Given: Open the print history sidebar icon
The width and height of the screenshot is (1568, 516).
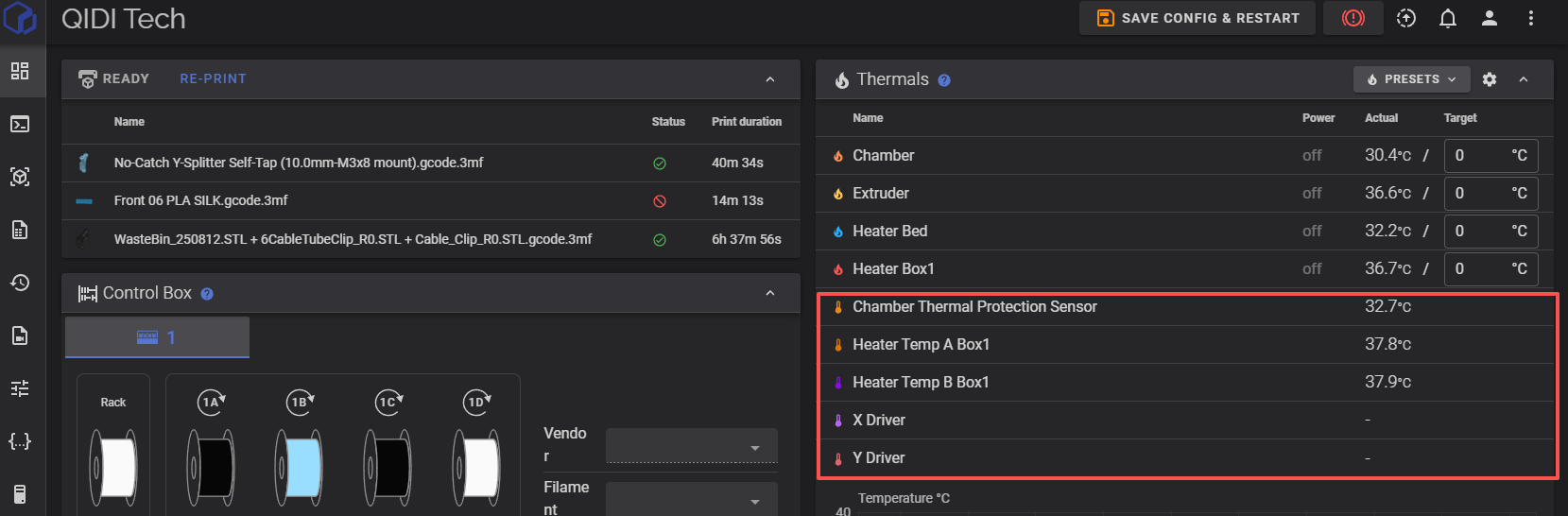Looking at the screenshot, I should point(20,283).
